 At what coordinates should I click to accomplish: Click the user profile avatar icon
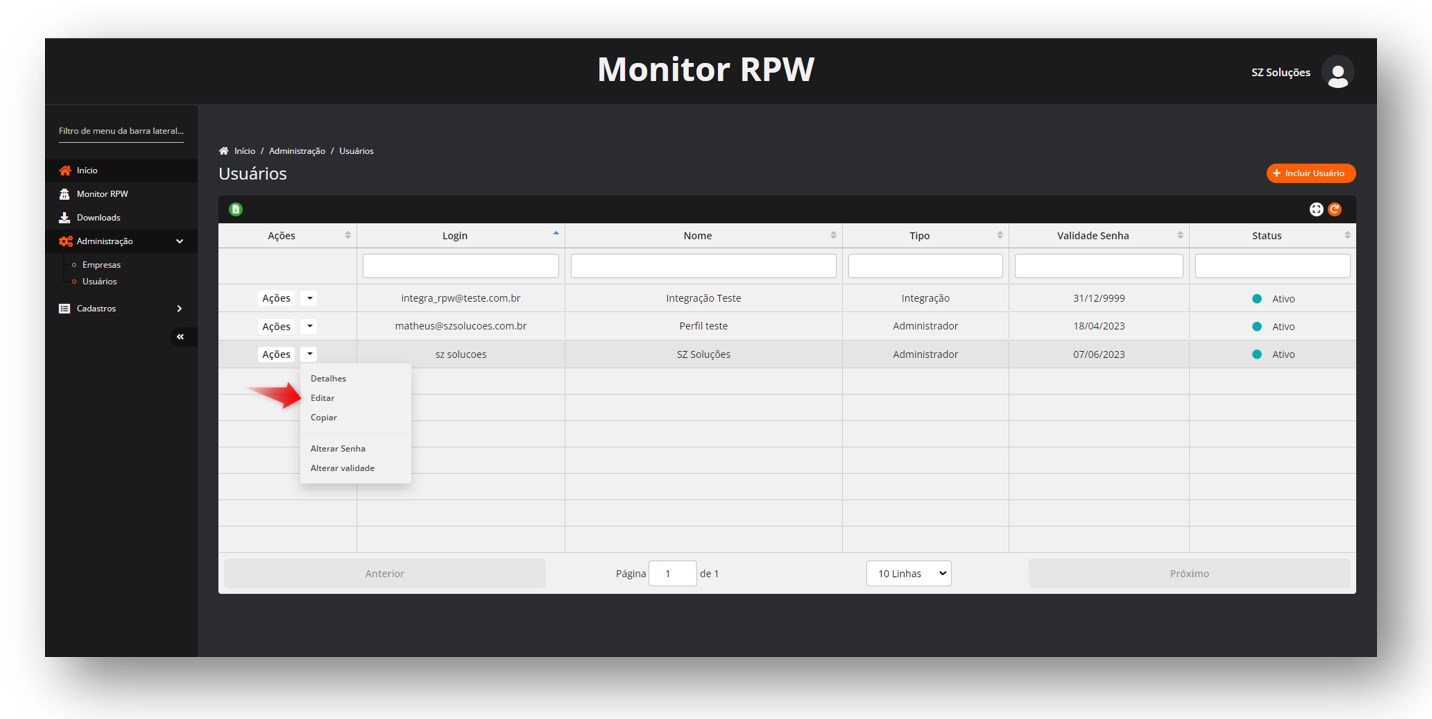pos(1337,72)
